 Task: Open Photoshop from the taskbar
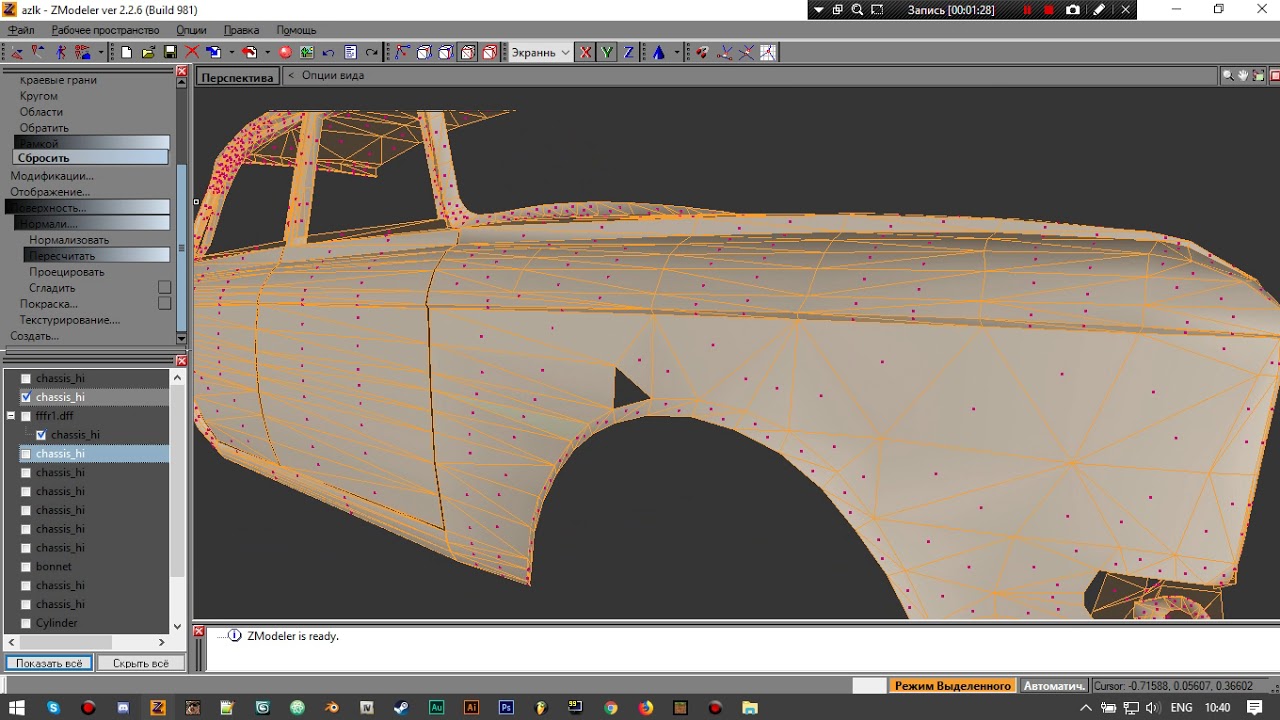[506, 708]
